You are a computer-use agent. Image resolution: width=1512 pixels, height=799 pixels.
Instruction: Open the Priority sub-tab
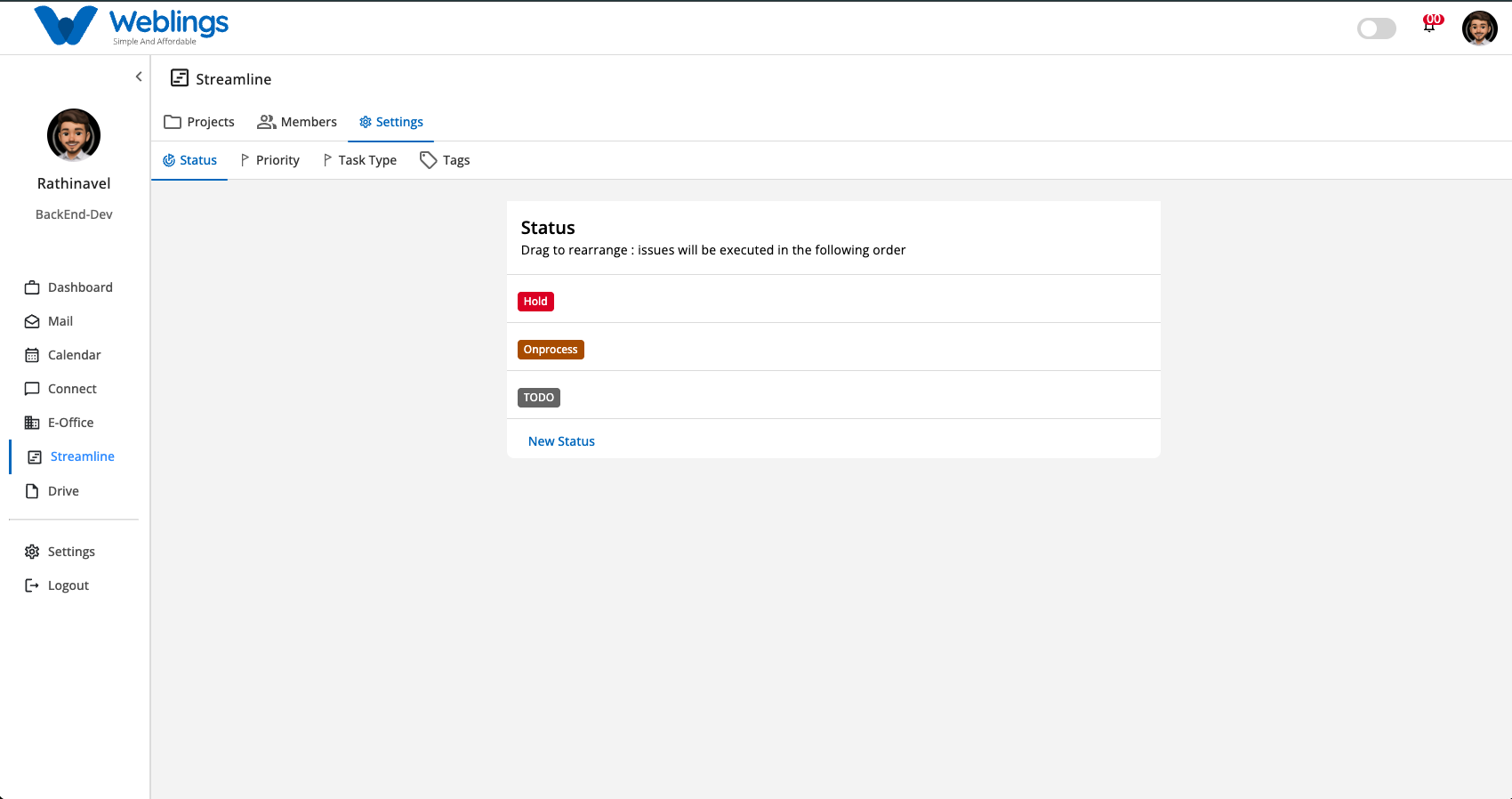tap(269, 160)
